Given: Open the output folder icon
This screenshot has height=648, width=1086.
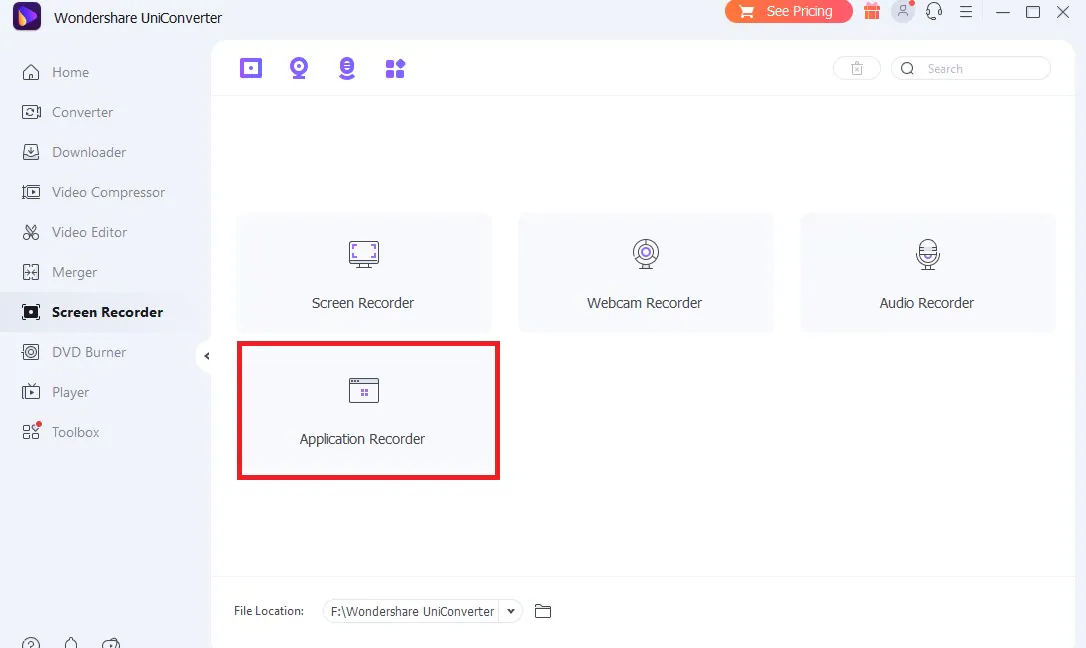Looking at the screenshot, I should tap(543, 611).
